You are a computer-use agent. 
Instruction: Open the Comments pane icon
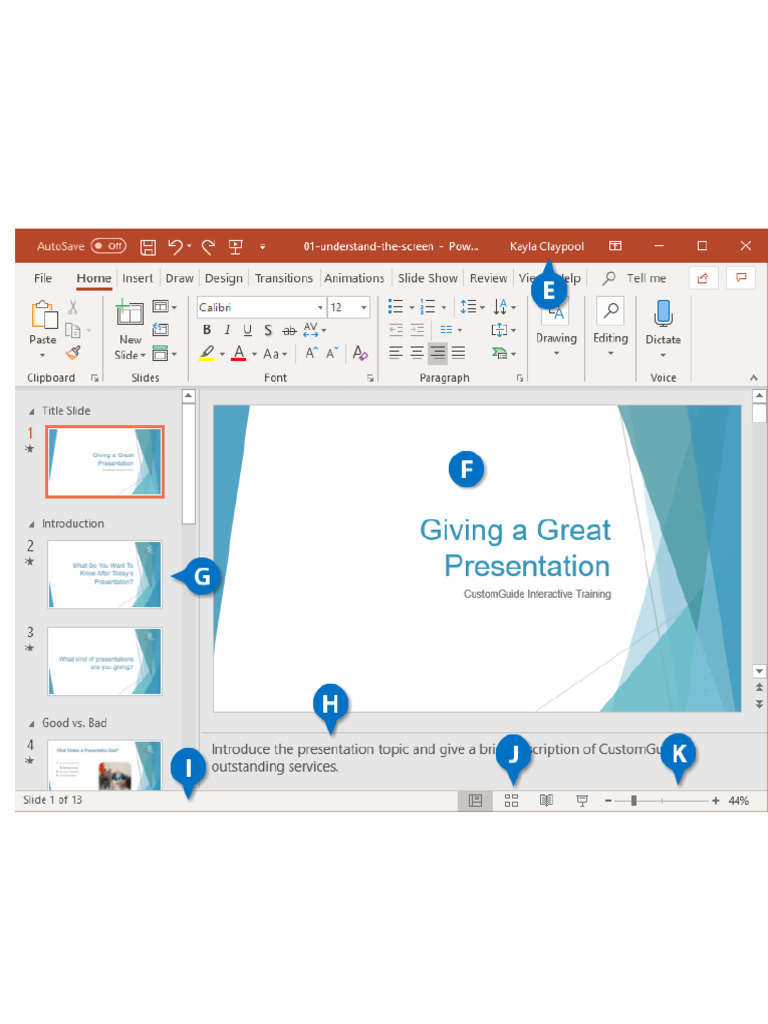[741, 278]
